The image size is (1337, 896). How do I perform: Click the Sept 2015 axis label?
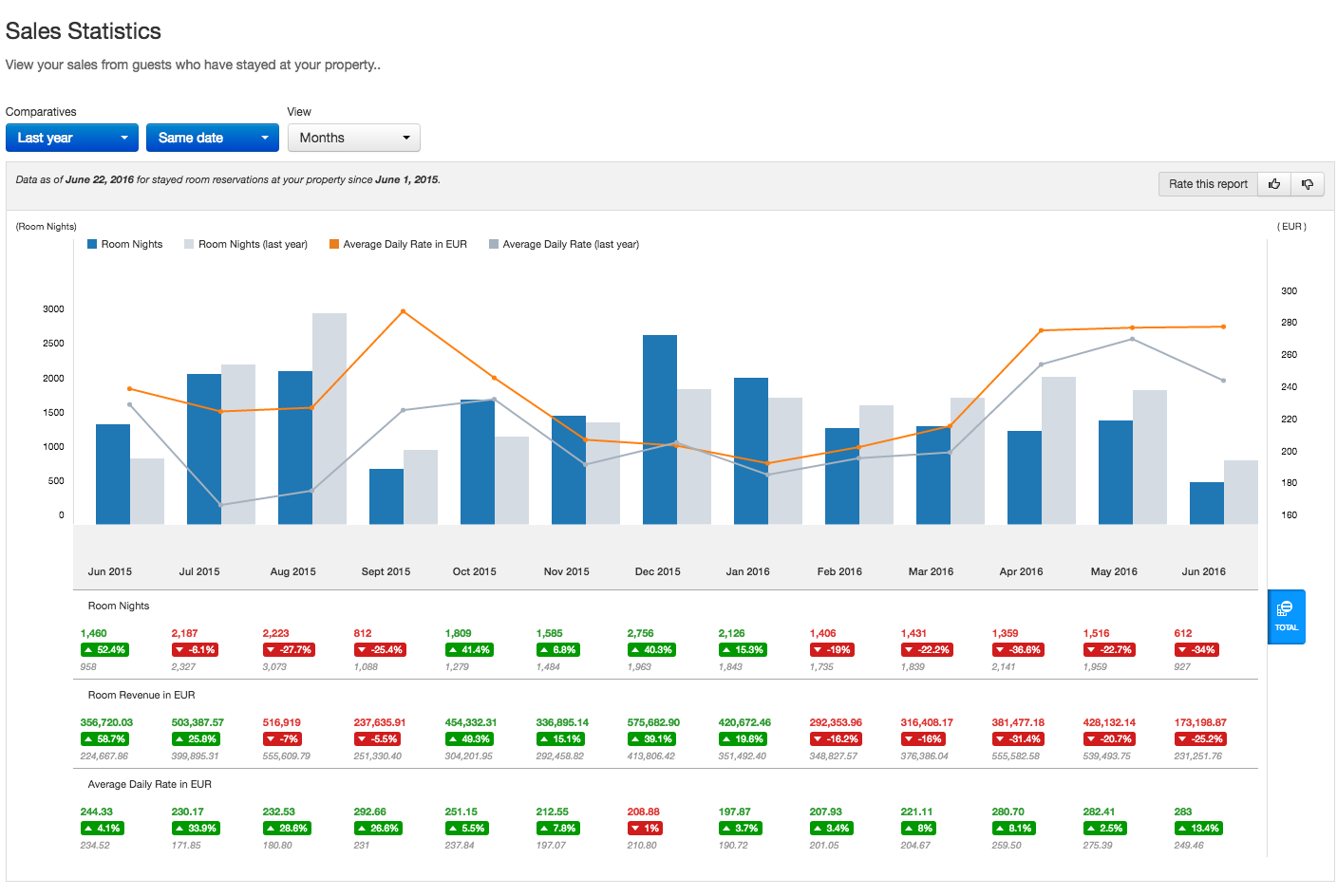(386, 571)
